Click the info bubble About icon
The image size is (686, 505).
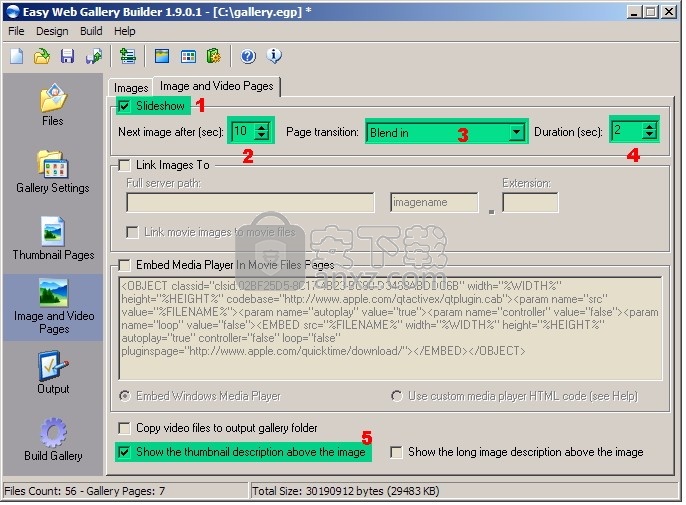pos(274,56)
